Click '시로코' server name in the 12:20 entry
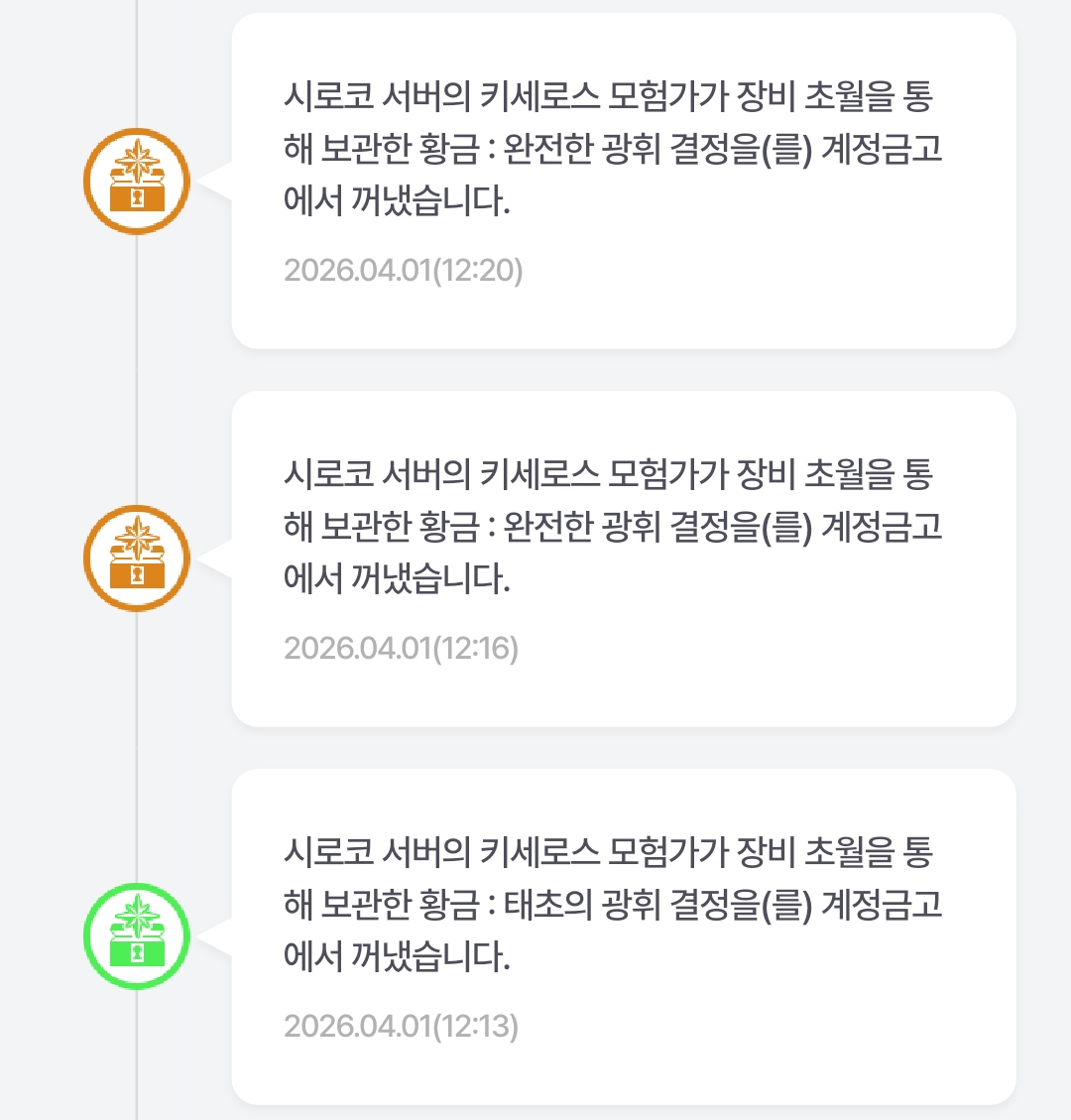The image size is (1071, 1120). click(x=328, y=97)
